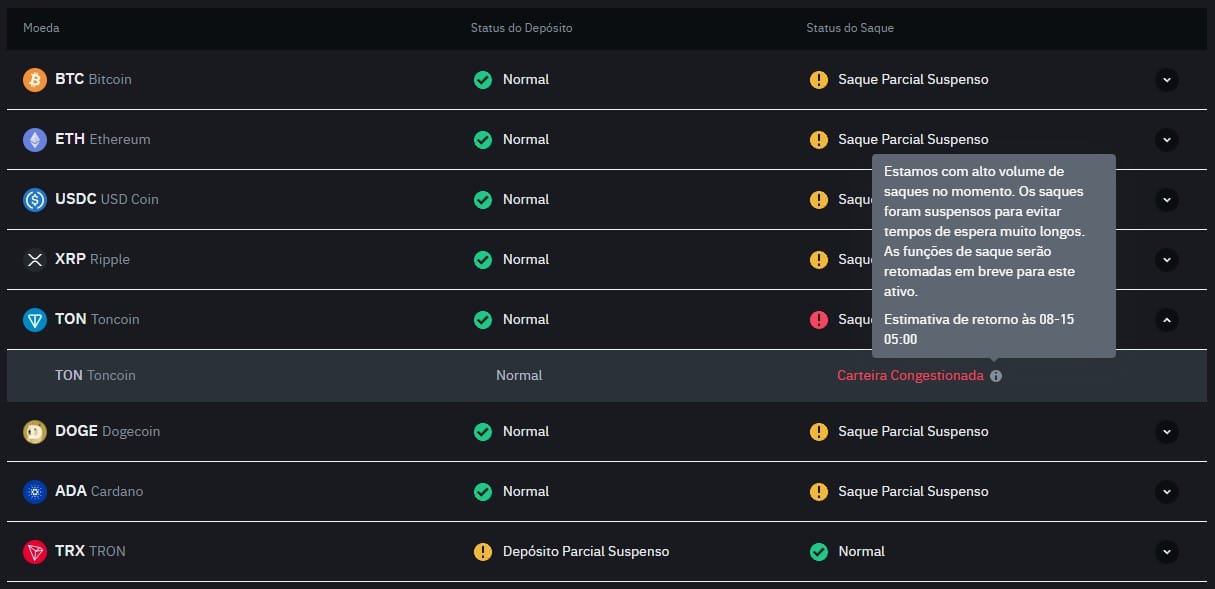Click BTC withdrawal yellow warning icon
Image resolution: width=1215 pixels, height=589 pixels.
(x=819, y=79)
